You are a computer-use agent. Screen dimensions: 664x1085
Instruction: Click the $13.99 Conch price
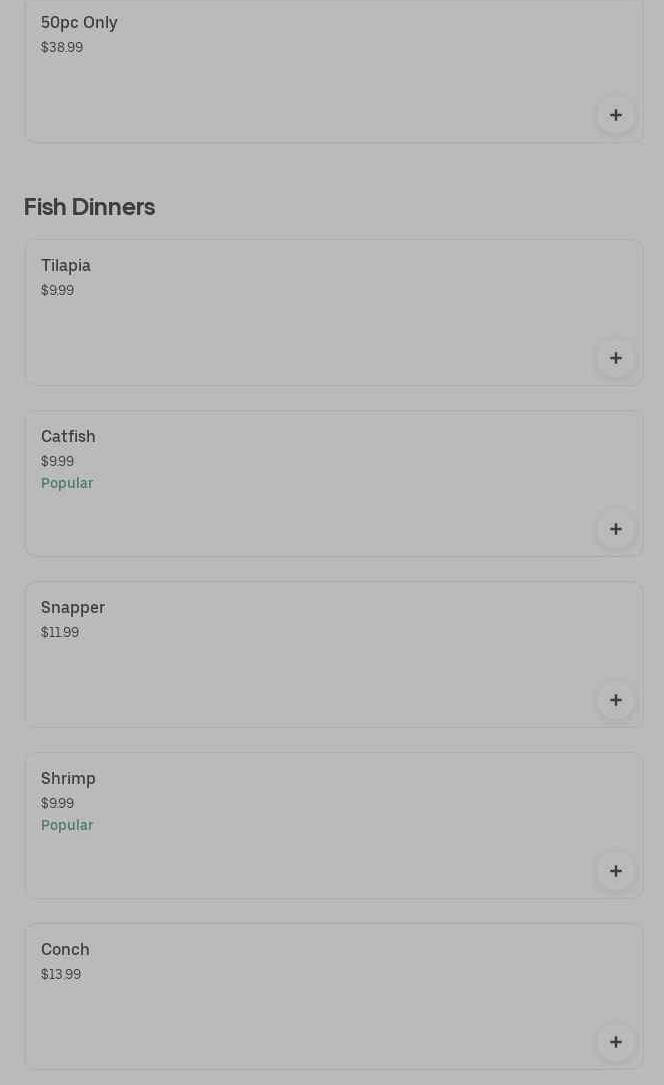[x=61, y=974]
